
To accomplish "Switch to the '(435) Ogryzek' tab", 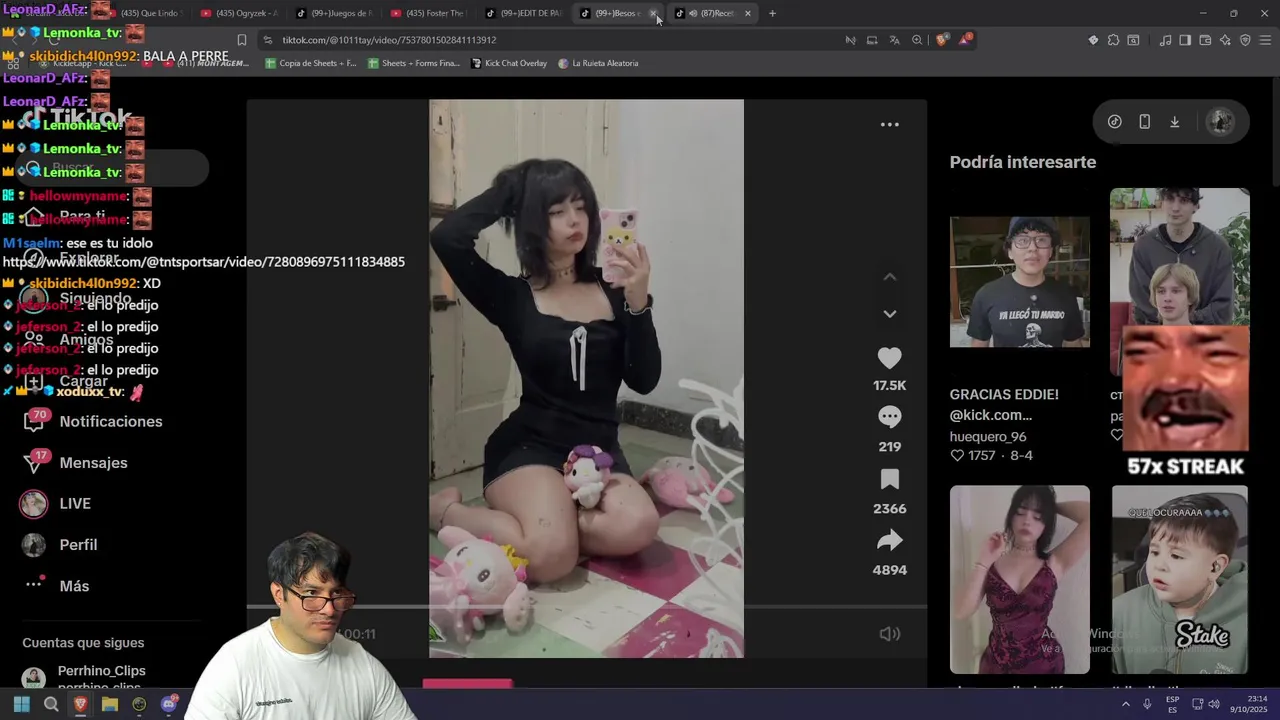I will [237, 13].
